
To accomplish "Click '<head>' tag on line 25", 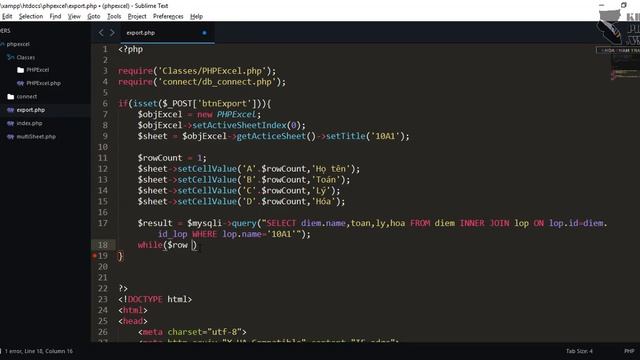I will 133,321.
